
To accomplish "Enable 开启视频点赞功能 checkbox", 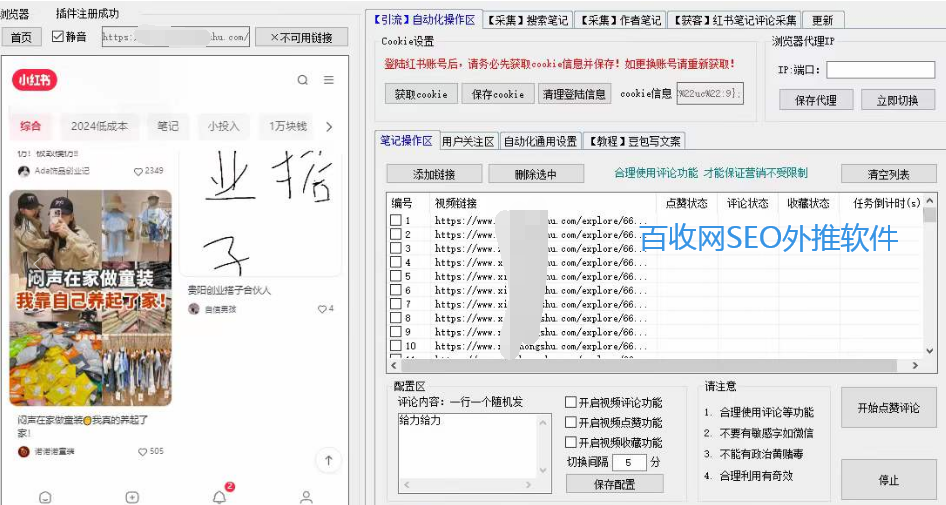I will pos(571,422).
